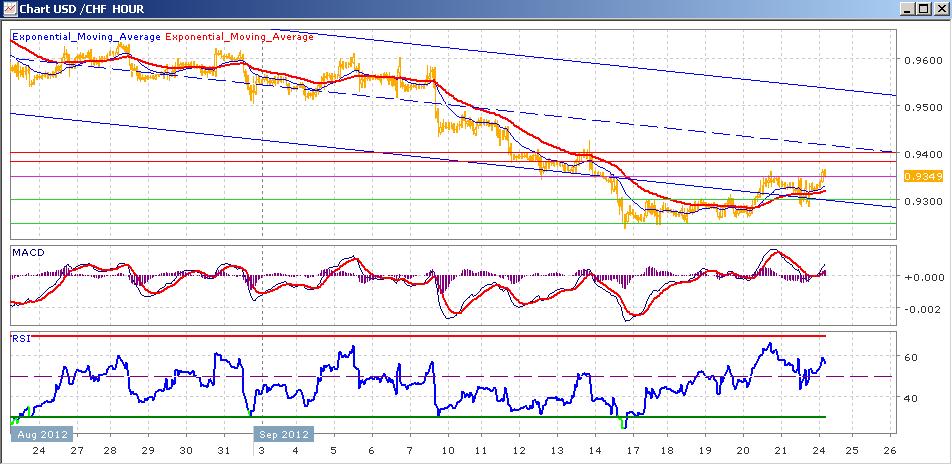Screen dimensions: 952x465
Task: Click the 0.9300 price axis label
Action: point(923,200)
